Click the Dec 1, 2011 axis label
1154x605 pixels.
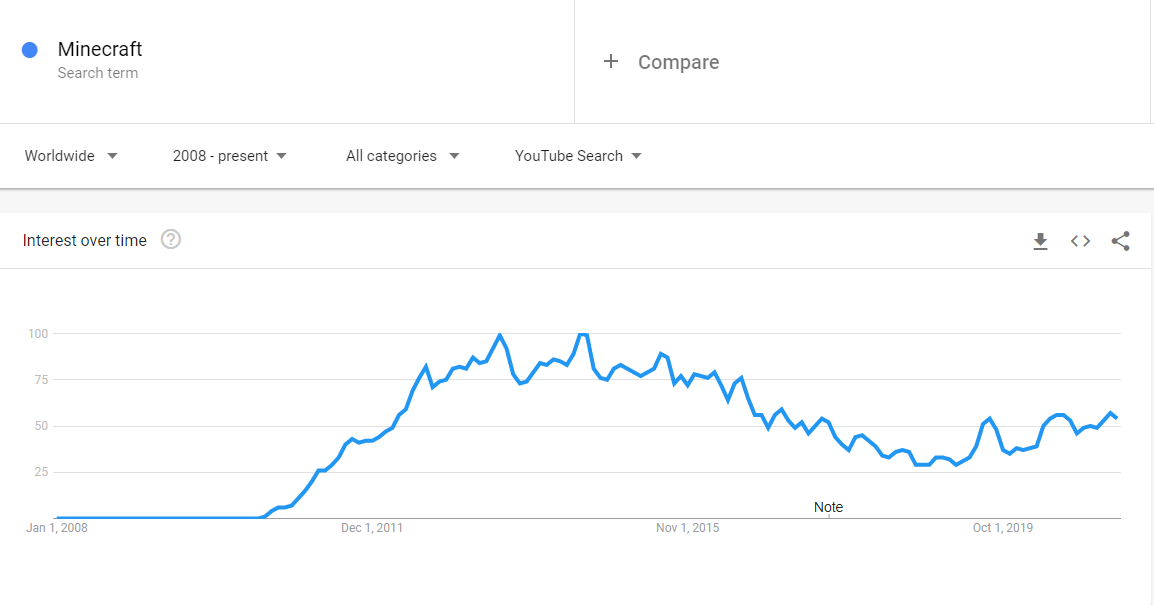[372, 528]
